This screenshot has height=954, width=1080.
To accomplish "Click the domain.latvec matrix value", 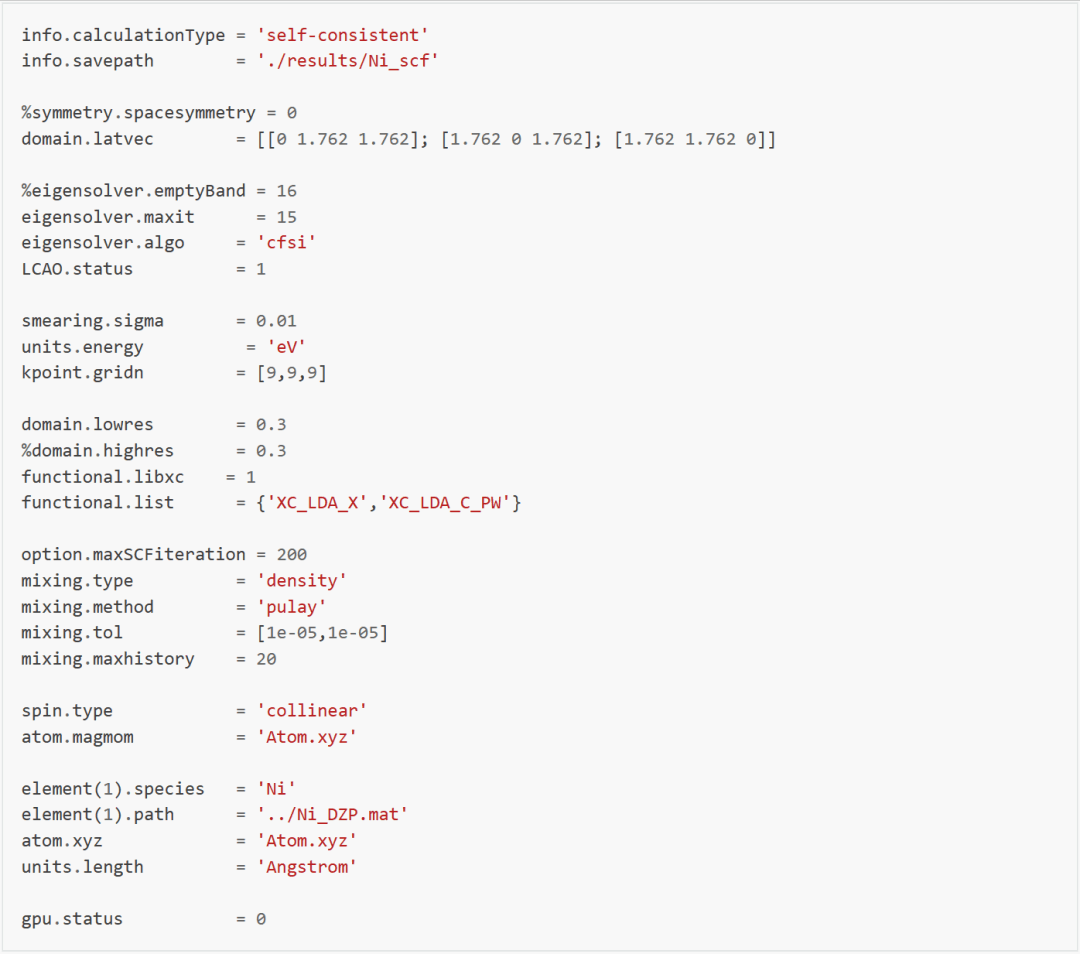I will (517, 139).
